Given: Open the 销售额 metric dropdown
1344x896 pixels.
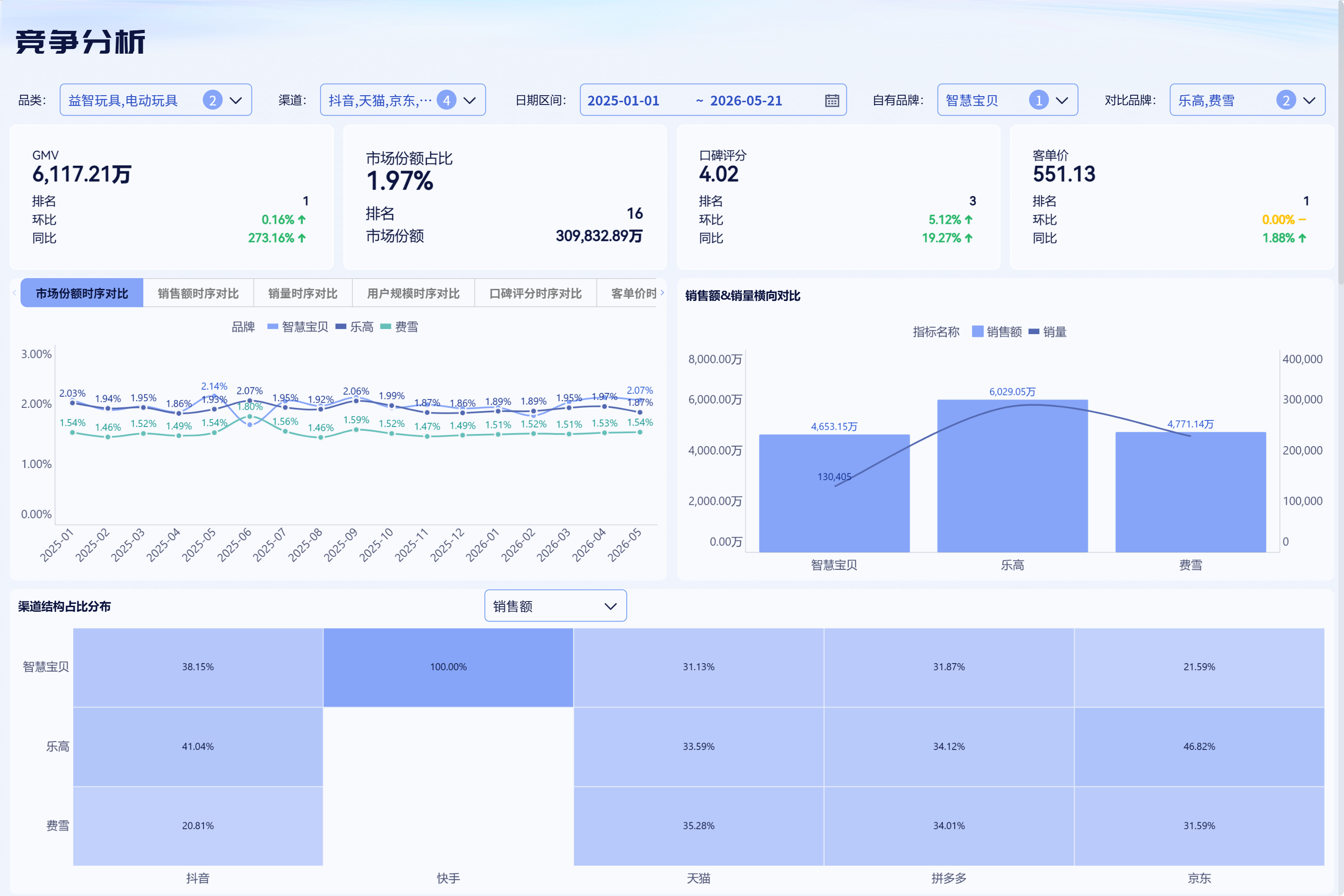Looking at the screenshot, I should point(555,606).
